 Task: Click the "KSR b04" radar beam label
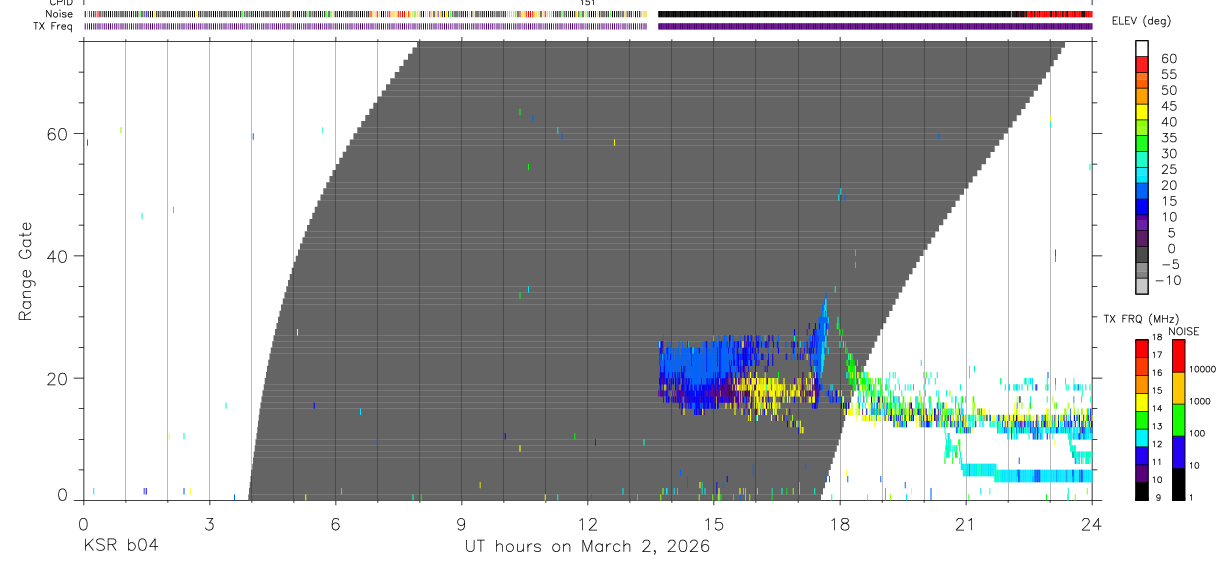120,546
